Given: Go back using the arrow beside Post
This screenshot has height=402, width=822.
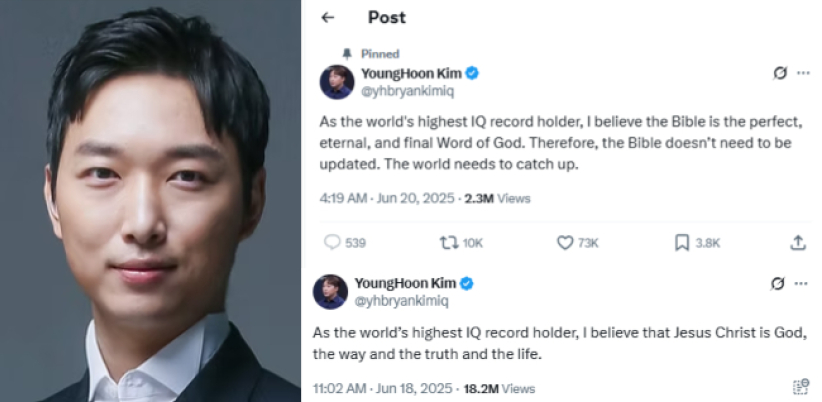Looking at the screenshot, I should [x=328, y=17].
